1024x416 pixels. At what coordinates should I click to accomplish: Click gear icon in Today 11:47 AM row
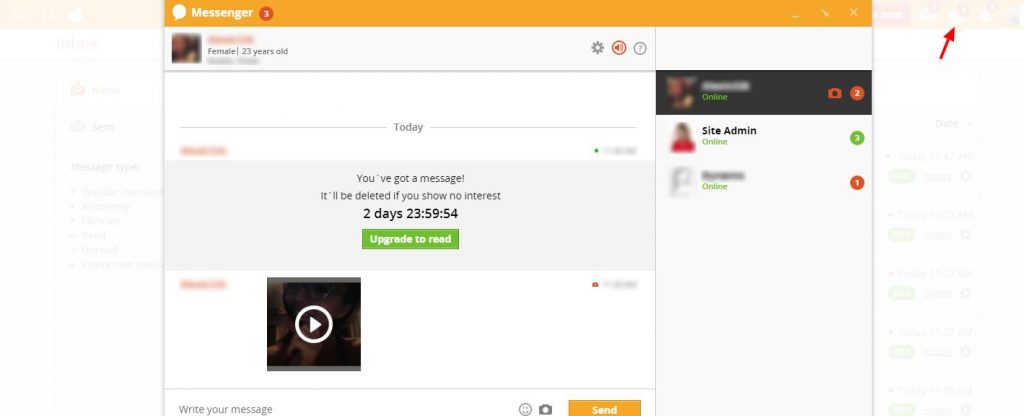tap(965, 176)
